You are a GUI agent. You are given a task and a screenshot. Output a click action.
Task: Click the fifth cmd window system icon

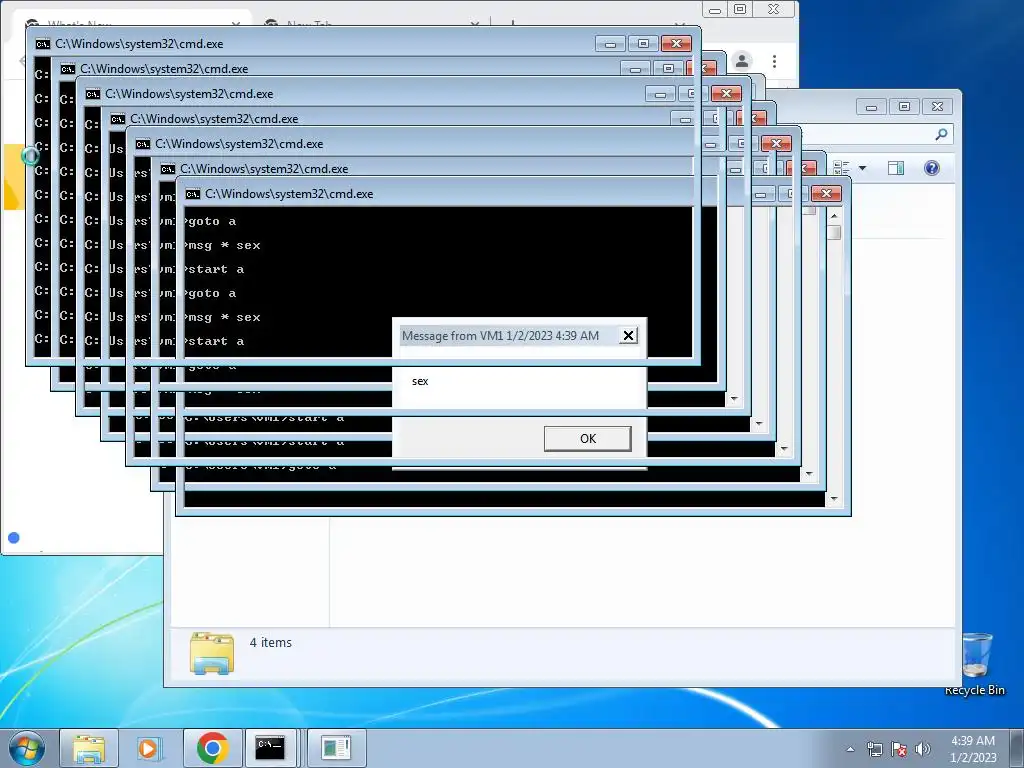click(x=143, y=144)
